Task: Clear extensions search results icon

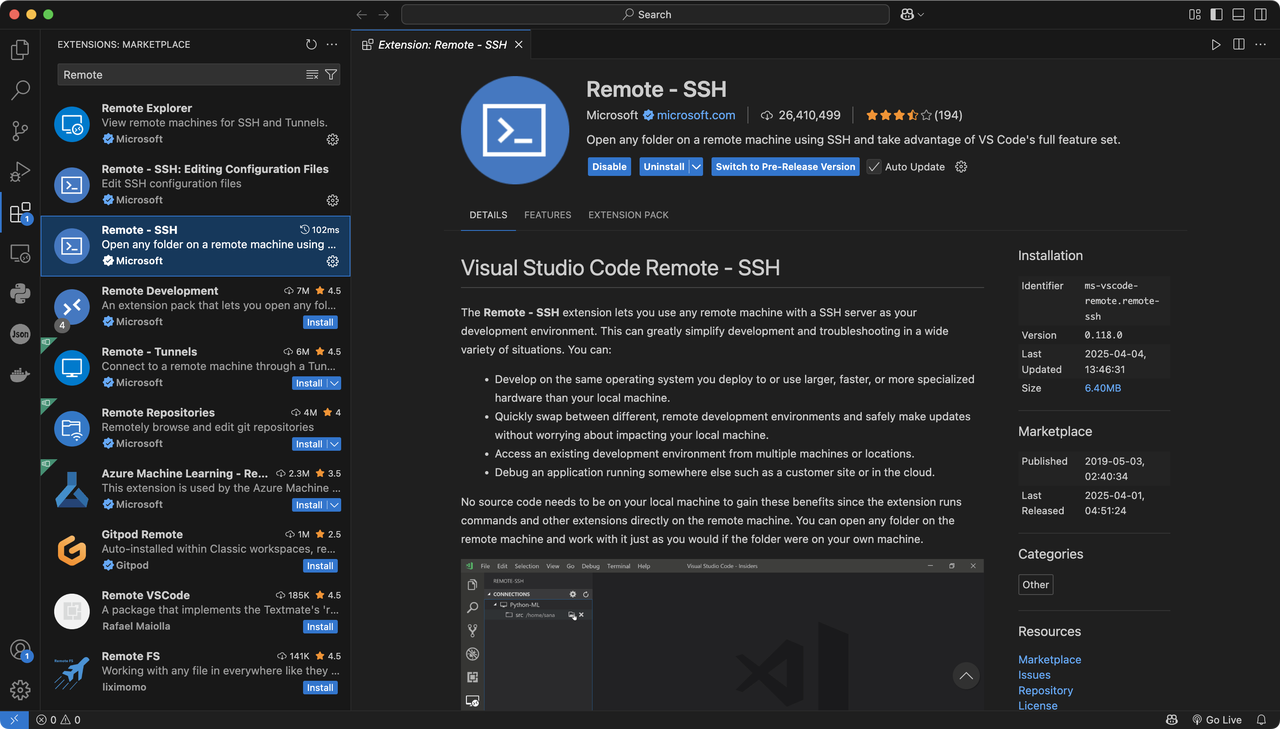Action: pos(312,75)
